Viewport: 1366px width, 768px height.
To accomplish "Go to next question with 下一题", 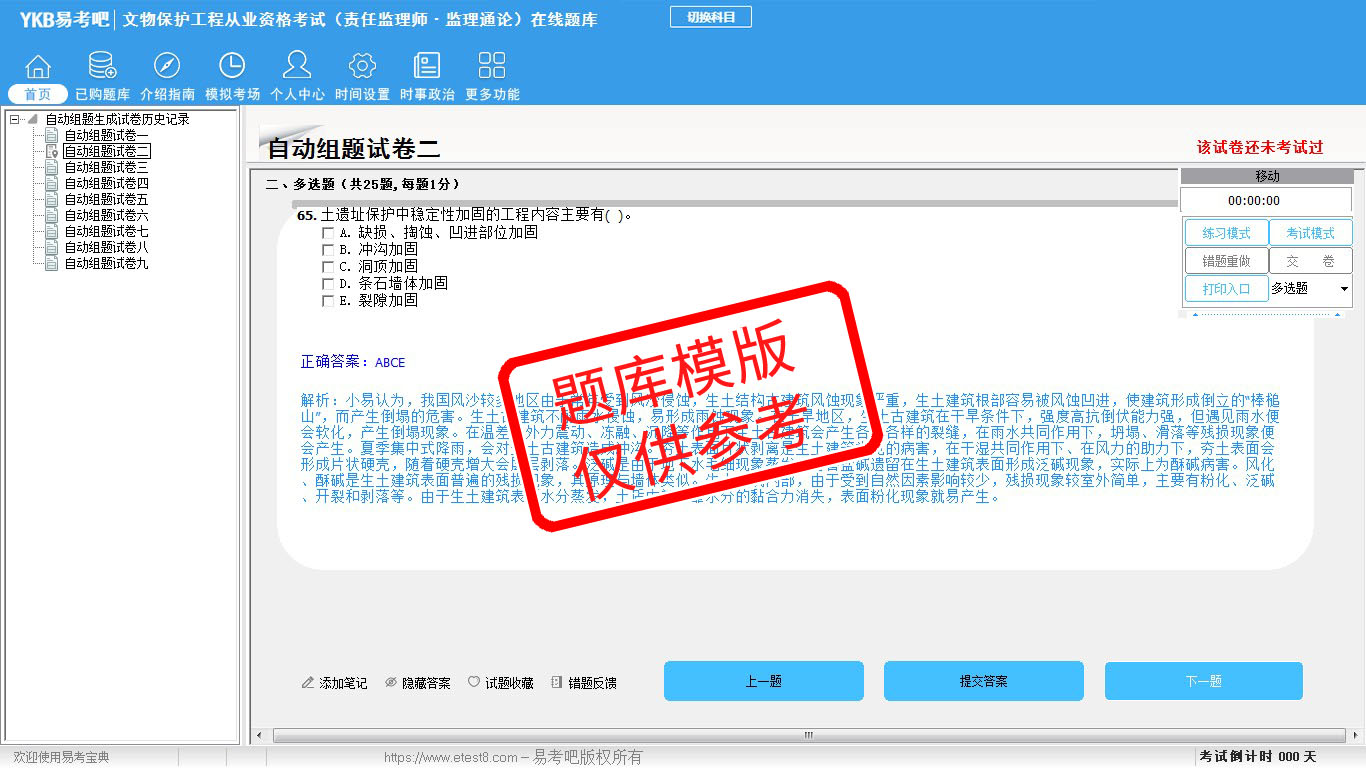I will point(1203,681).
